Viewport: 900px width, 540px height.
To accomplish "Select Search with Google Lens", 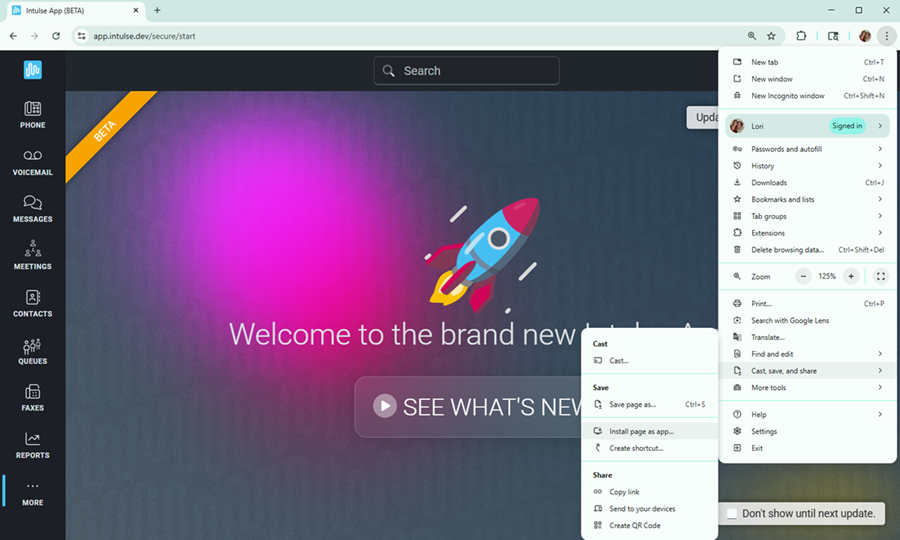I will [807, 321].
